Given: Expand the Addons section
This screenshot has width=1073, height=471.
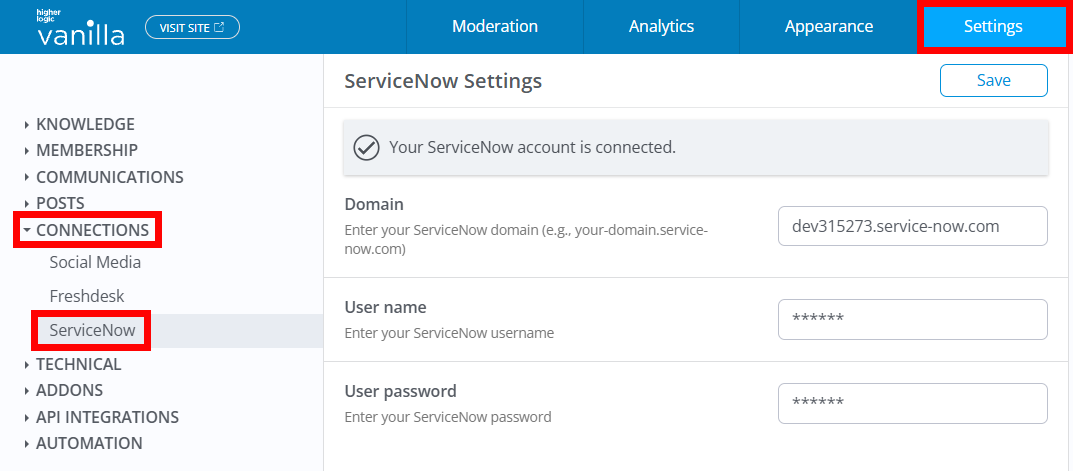Looking at the screenshot, I should (x=69, y=390).
